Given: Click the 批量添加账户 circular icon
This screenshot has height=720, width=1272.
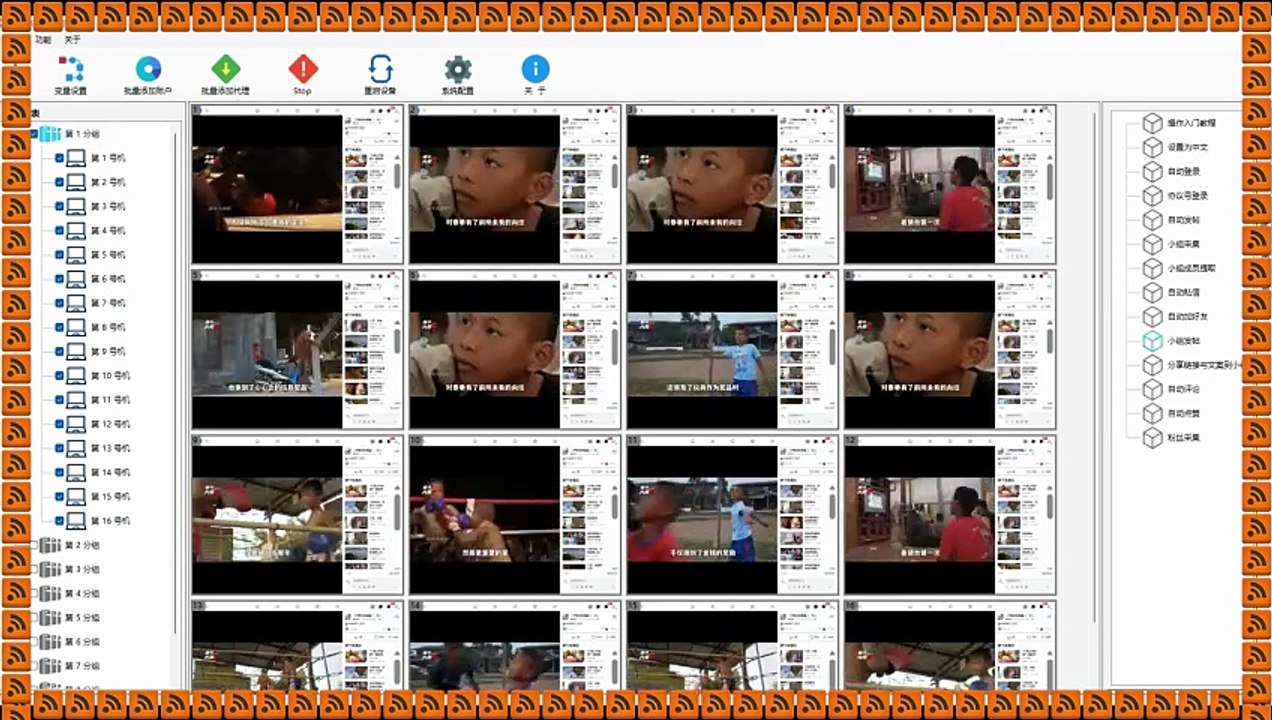Looking at the screenshot, I should (148, 69).
